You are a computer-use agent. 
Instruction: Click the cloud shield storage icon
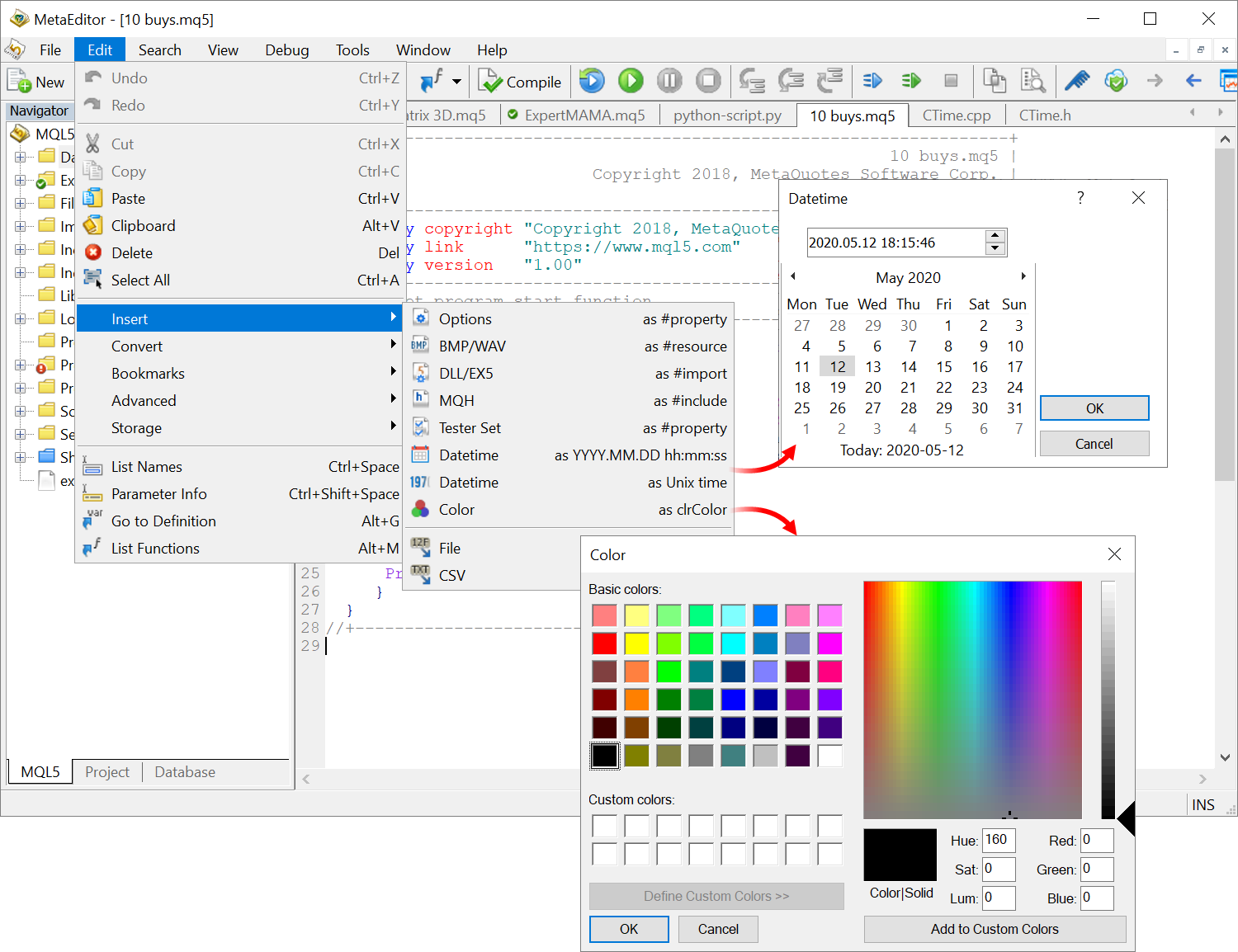tap(1116, 81)
